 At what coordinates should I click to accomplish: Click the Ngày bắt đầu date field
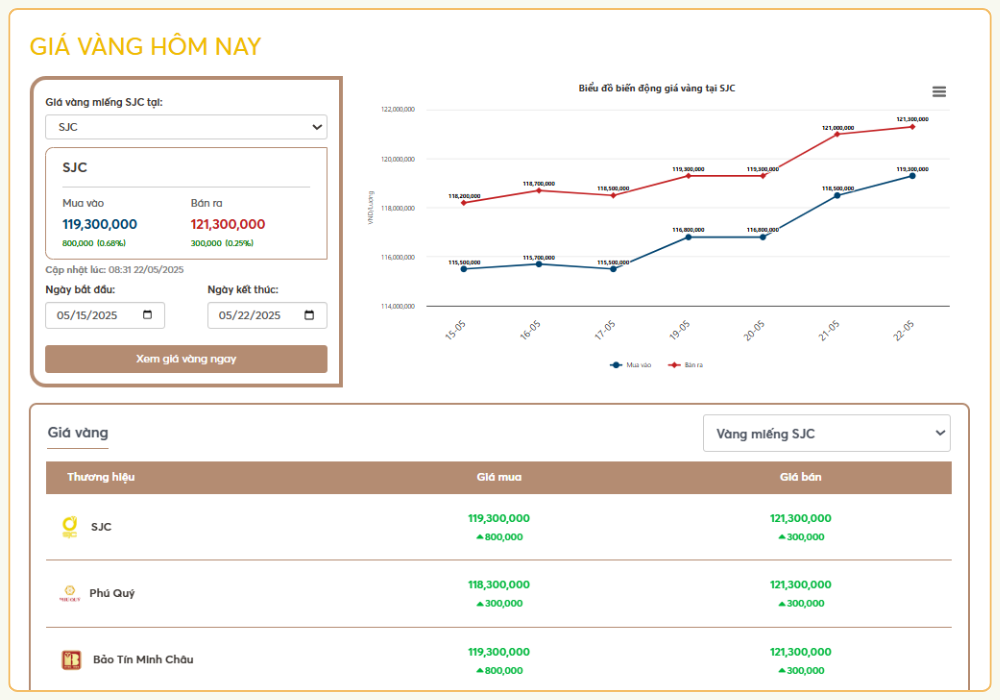[x=105, y=315]
